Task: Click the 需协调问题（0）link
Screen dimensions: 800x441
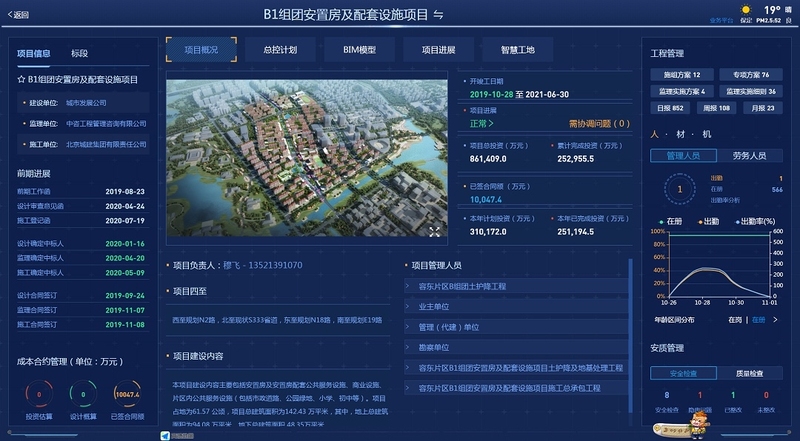Action: click(x=599, y=124)
